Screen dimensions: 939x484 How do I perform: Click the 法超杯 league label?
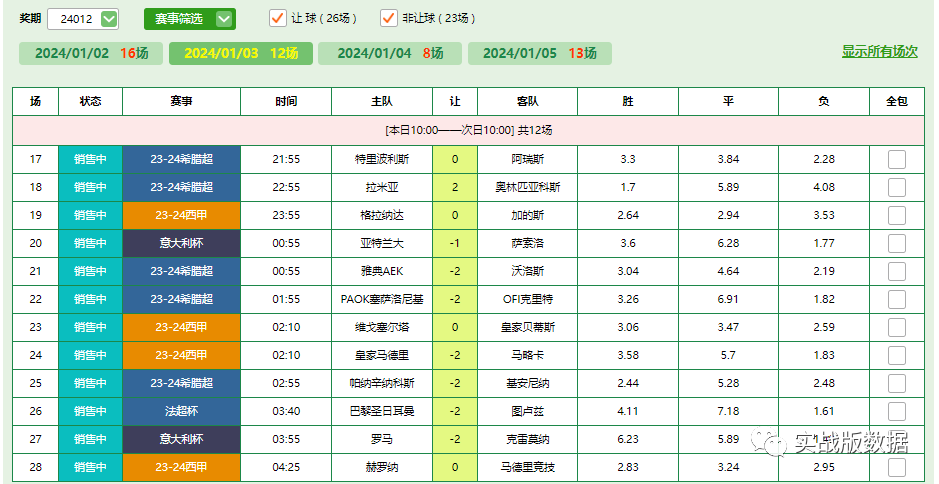181,411
